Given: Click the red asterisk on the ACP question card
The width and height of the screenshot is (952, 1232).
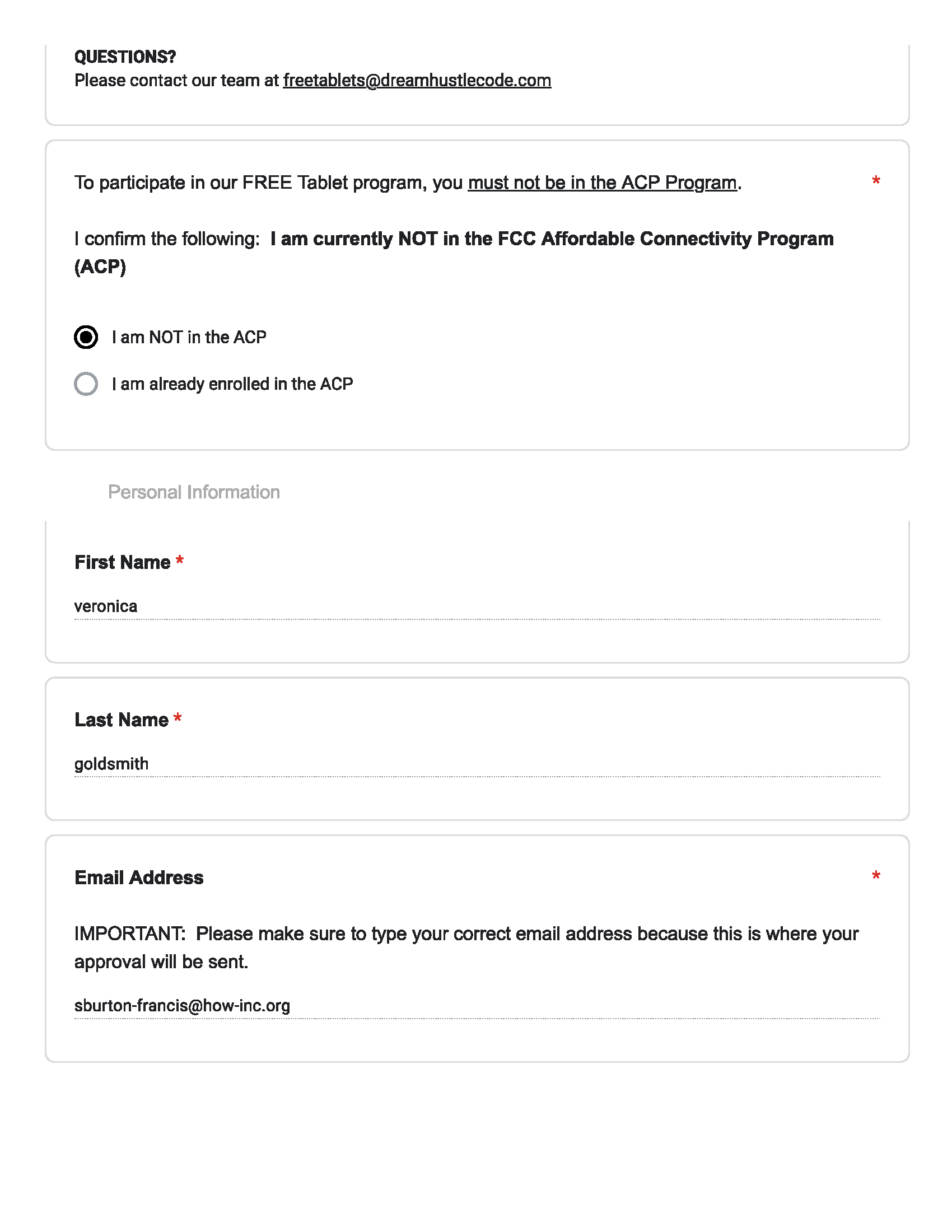Looking at the screenshot, I should pyautogui.click(x=876, y=180).
